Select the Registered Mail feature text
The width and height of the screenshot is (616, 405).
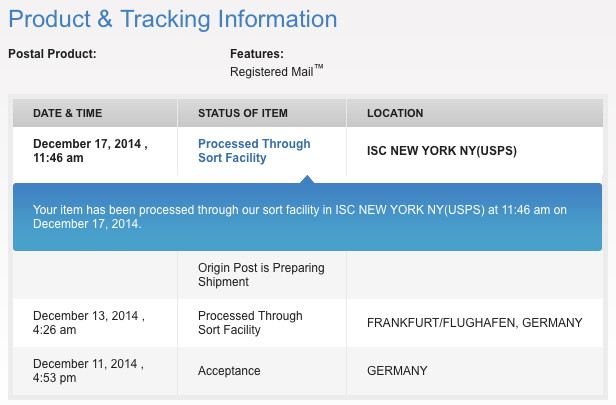point(272,72)
